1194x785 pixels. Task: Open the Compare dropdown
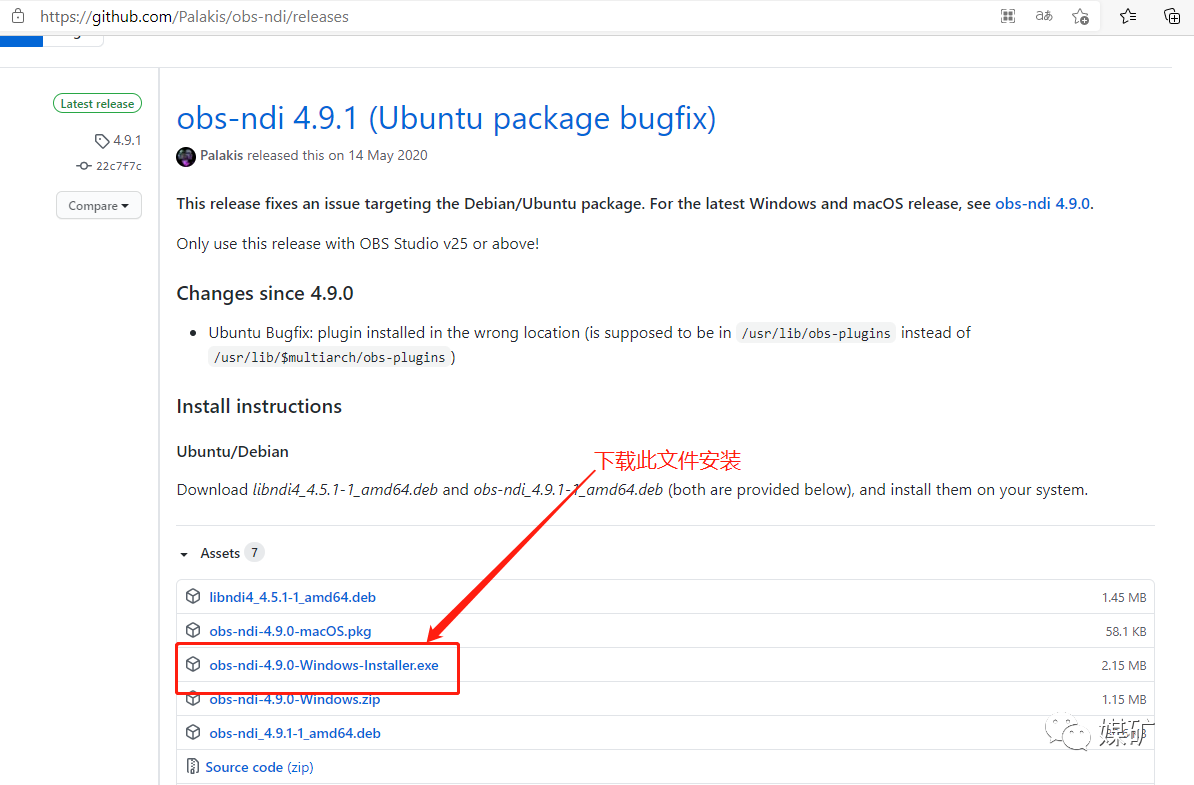point(98,206)
